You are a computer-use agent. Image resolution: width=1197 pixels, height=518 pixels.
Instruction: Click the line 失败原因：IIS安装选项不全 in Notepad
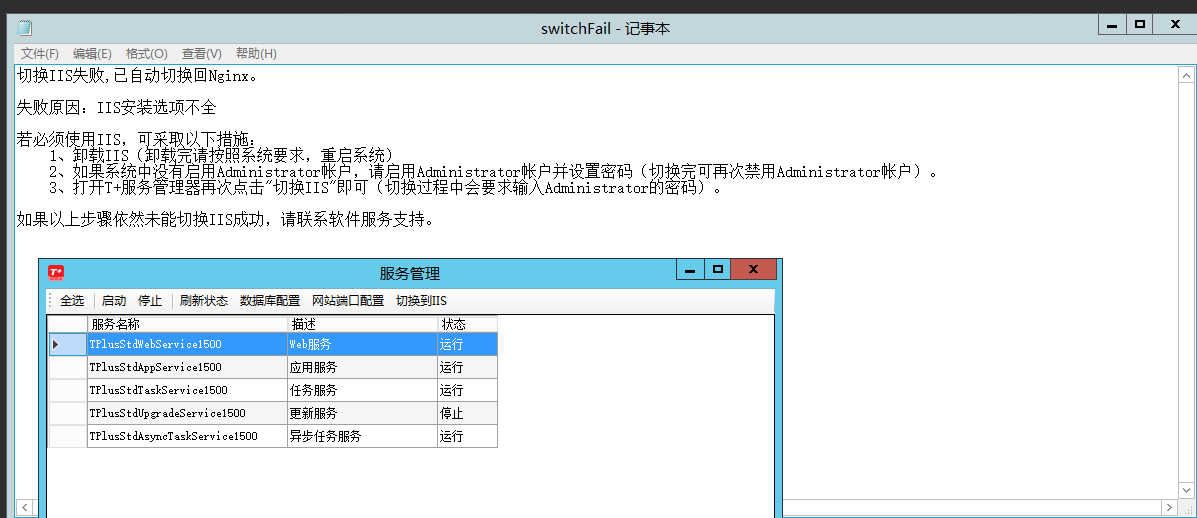point(117,108)
